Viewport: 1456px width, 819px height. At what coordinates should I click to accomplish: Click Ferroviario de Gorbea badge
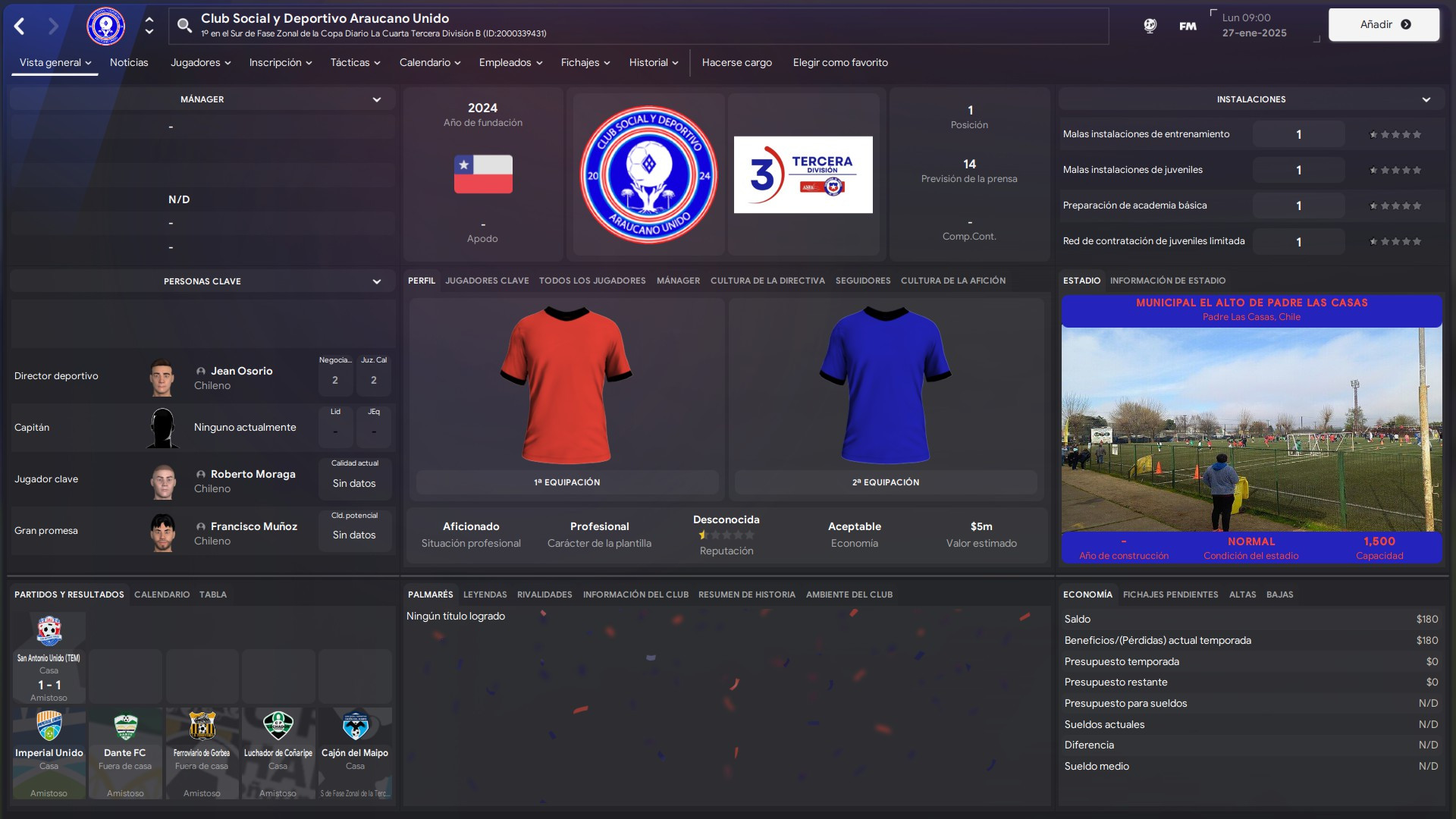tap(202, 726)
